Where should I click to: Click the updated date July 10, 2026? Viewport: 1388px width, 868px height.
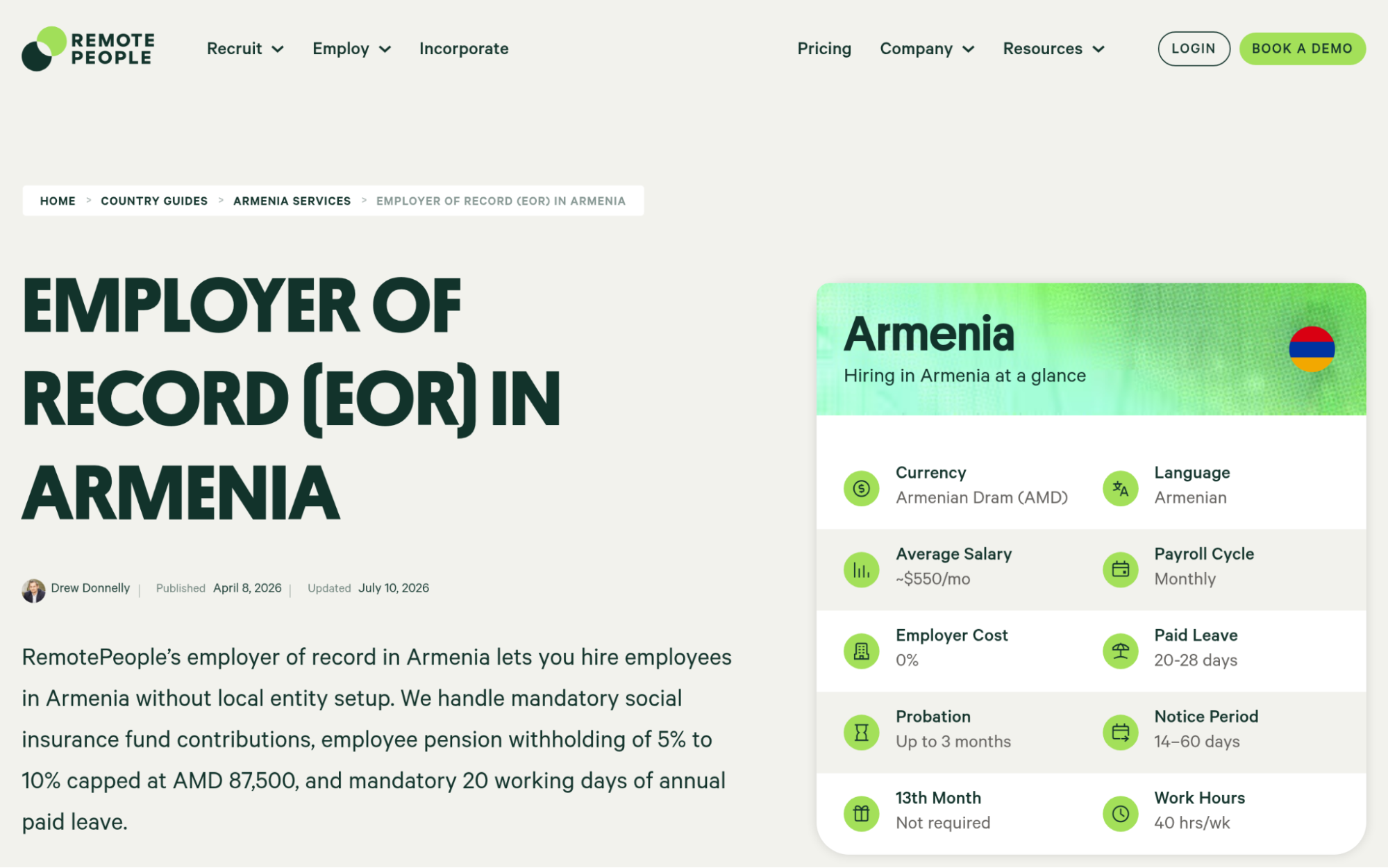(x=394, y=588)
